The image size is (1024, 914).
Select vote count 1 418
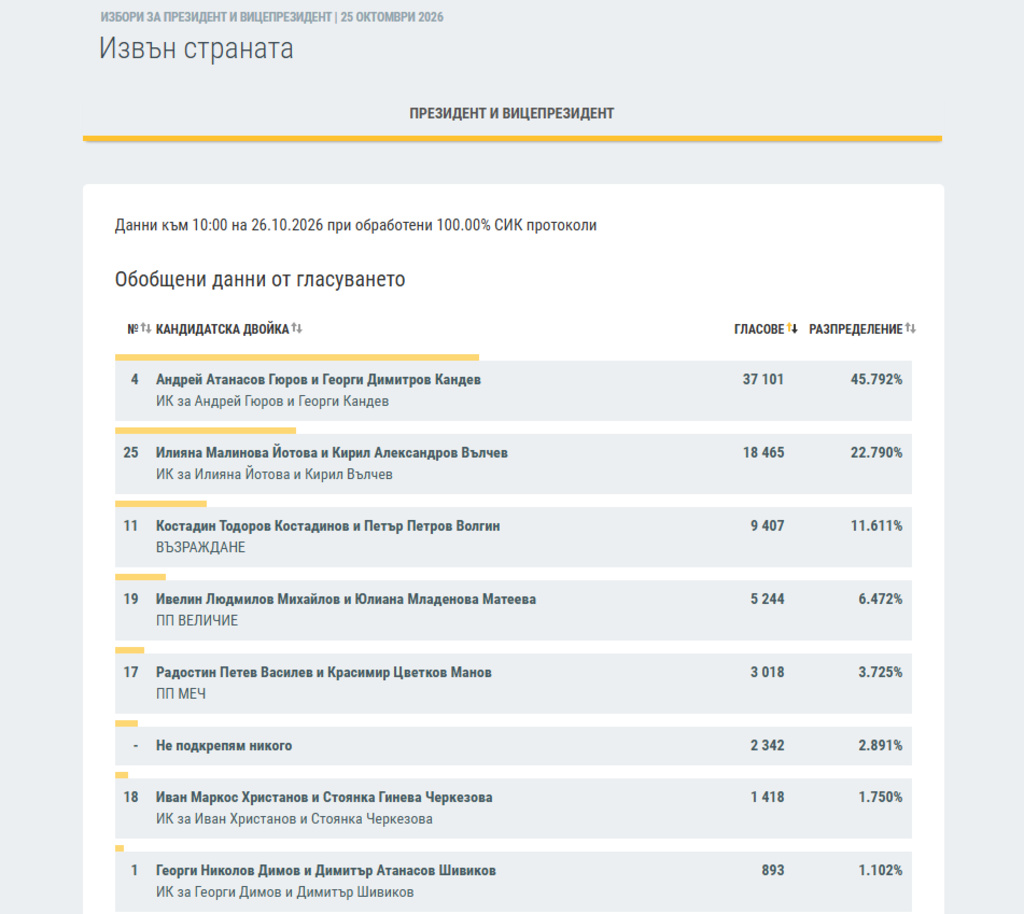767,797
